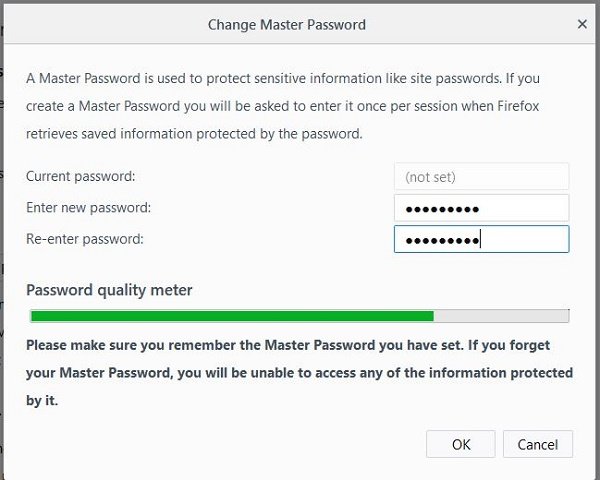600x480 pixels.
Task: Select the disabled Current password (not set) box
Action: click(x=481, y=176)
